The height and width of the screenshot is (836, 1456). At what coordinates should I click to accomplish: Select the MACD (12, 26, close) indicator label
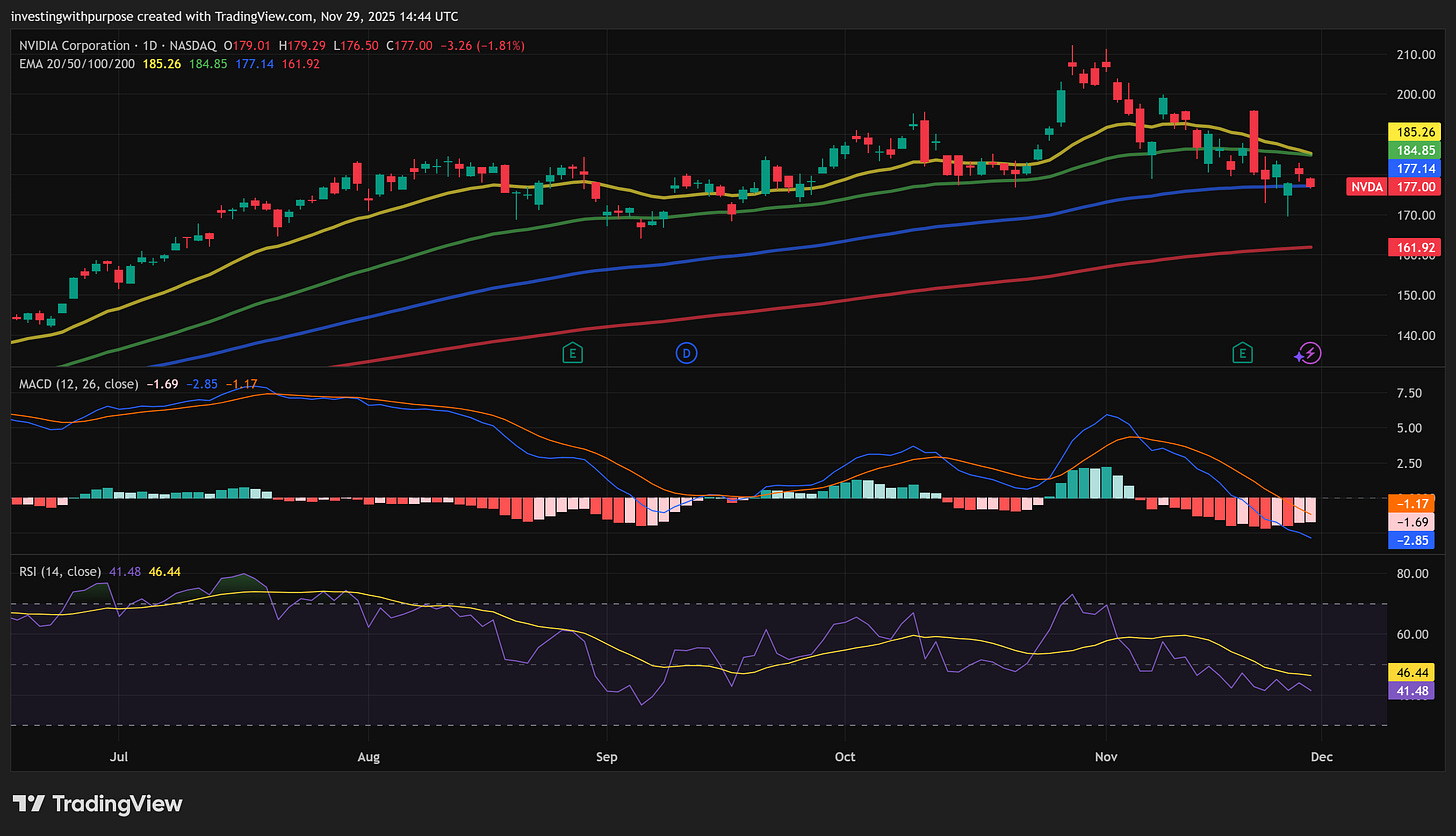point(80,383)
